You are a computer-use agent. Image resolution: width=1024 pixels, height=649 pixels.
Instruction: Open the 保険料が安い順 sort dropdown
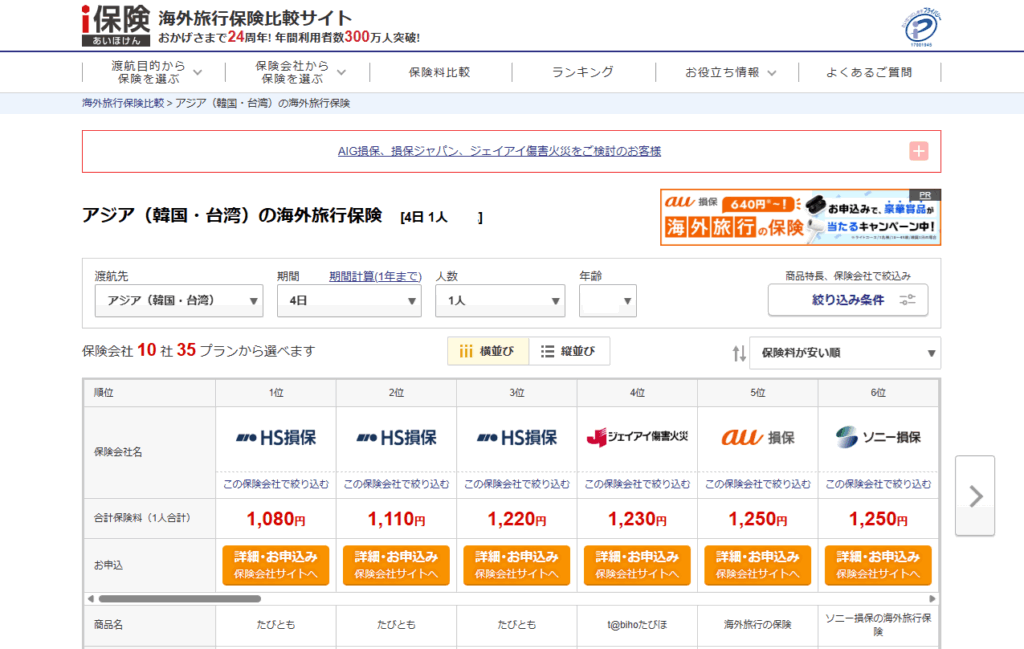pos(844,353)
